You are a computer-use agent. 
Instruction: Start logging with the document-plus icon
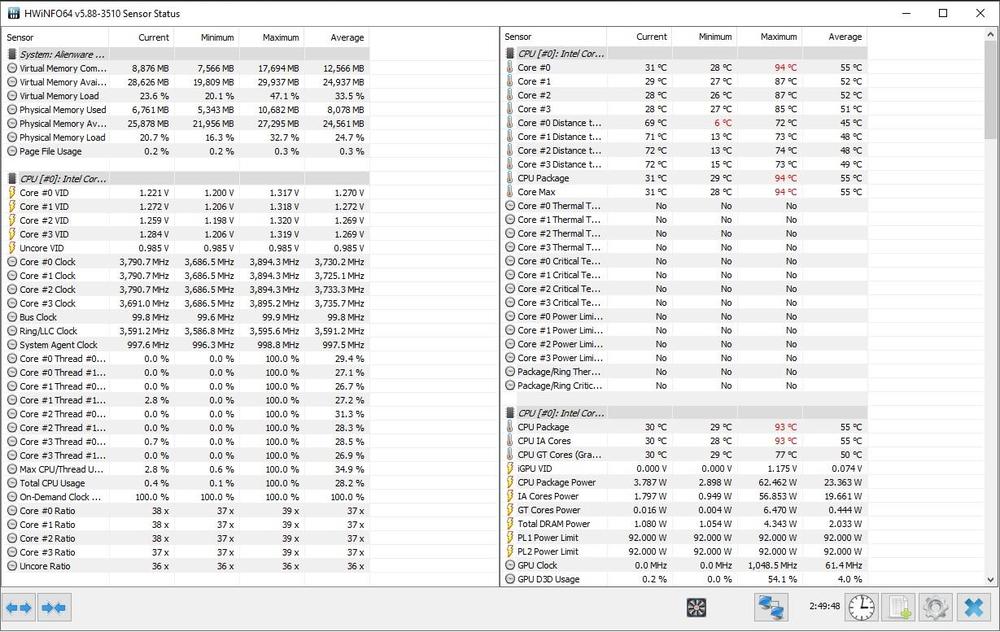click(x=898, y=607)
